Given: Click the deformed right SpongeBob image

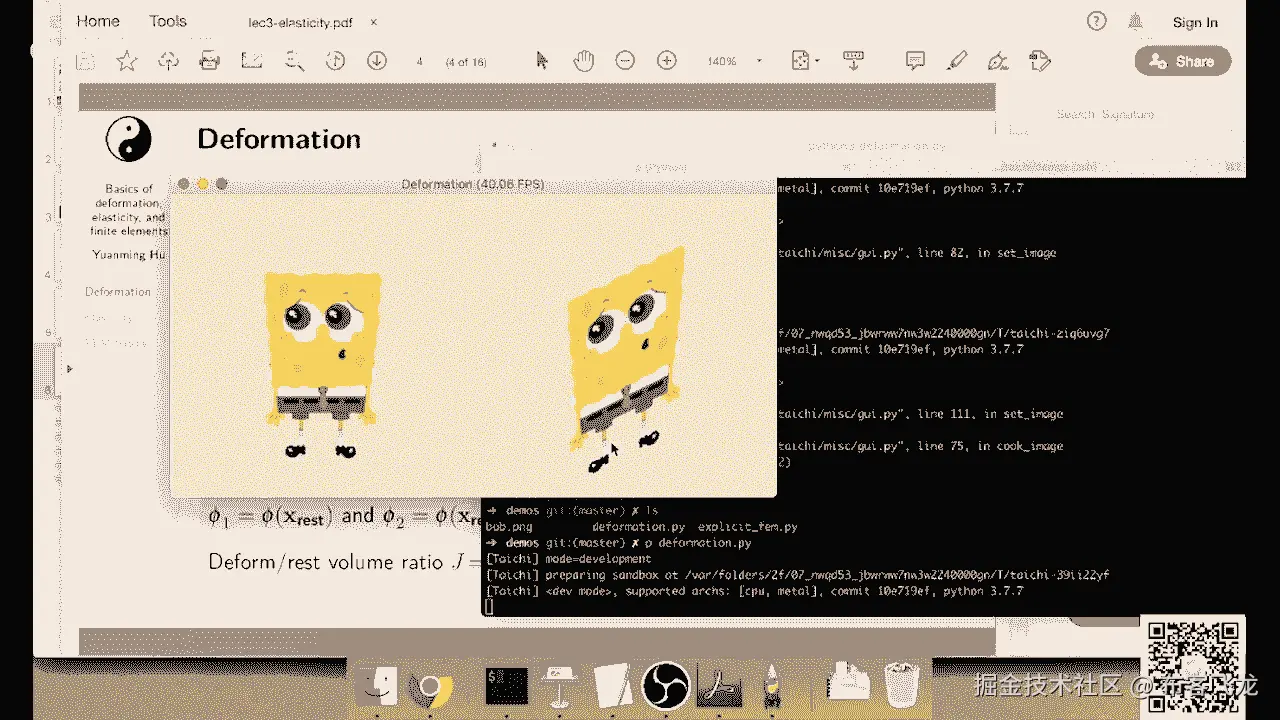Looking at the screenshot, I should pyautogui.click(x=628, y=360).
